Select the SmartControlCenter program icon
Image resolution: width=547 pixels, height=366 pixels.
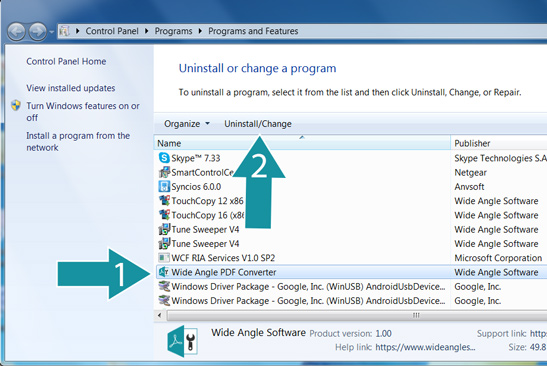[x=164, y=172]
